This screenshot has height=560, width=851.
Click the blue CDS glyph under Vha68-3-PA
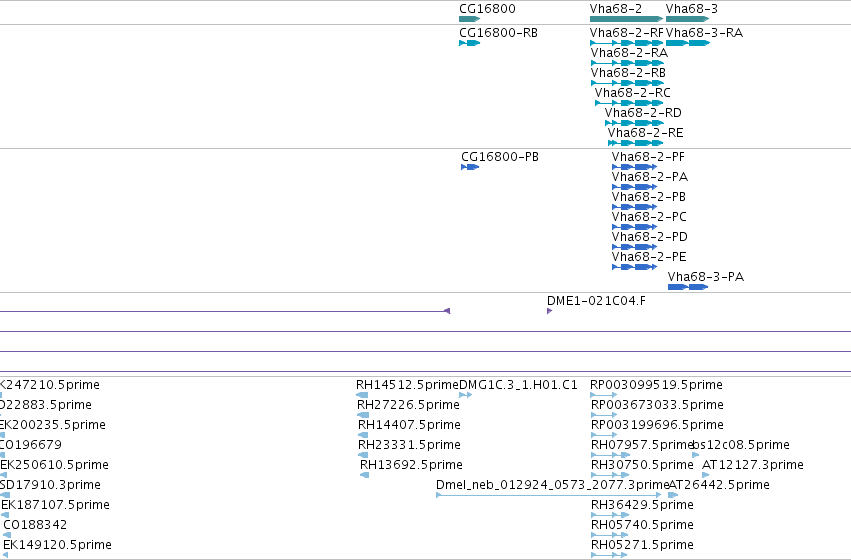pos(688,287)
